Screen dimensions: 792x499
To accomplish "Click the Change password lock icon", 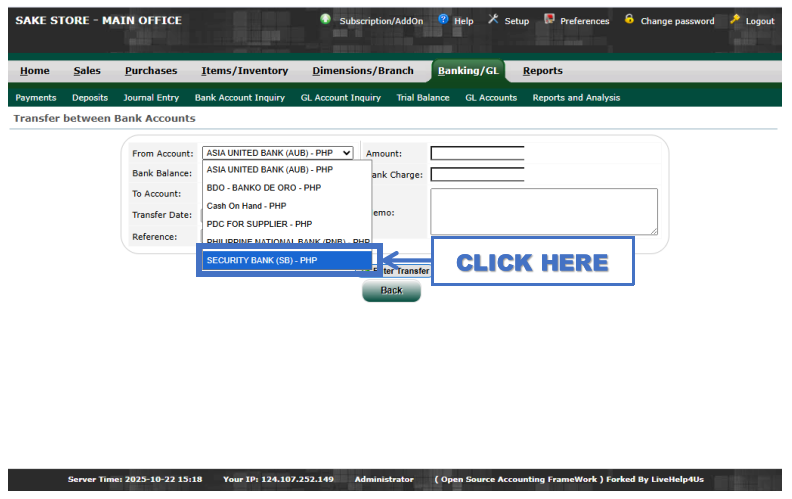I will click(629, 20).
